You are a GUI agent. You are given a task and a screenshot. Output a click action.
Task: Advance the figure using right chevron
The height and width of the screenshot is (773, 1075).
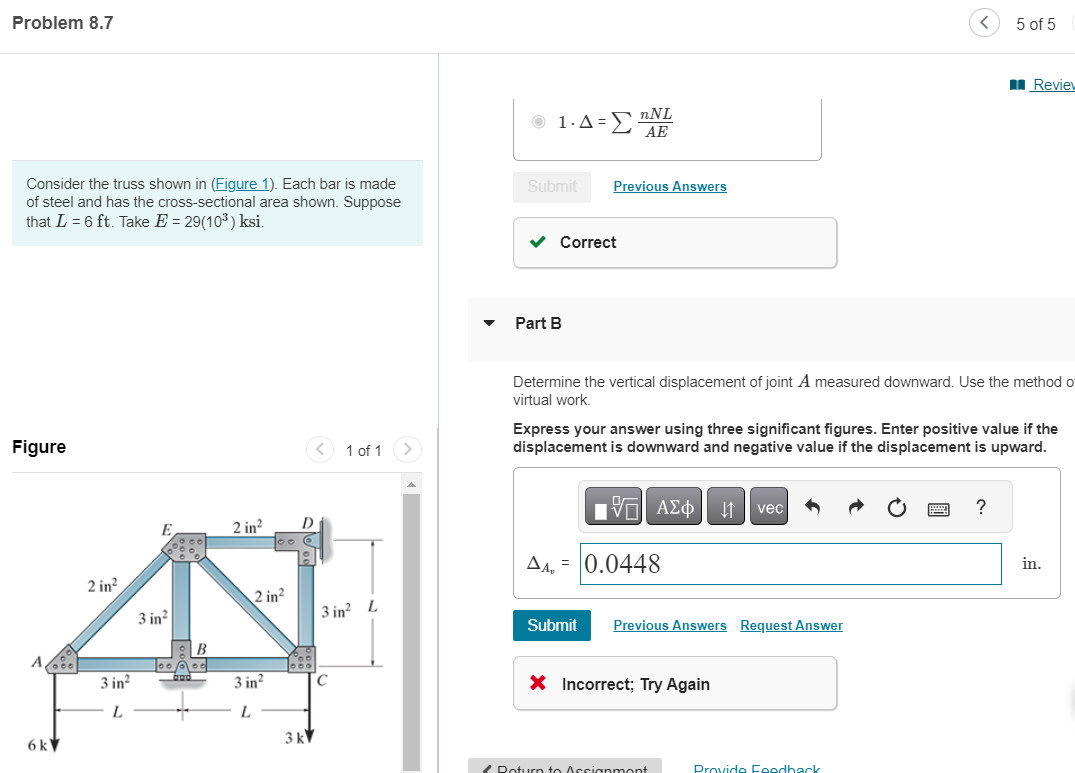click(x=407, y=449)
